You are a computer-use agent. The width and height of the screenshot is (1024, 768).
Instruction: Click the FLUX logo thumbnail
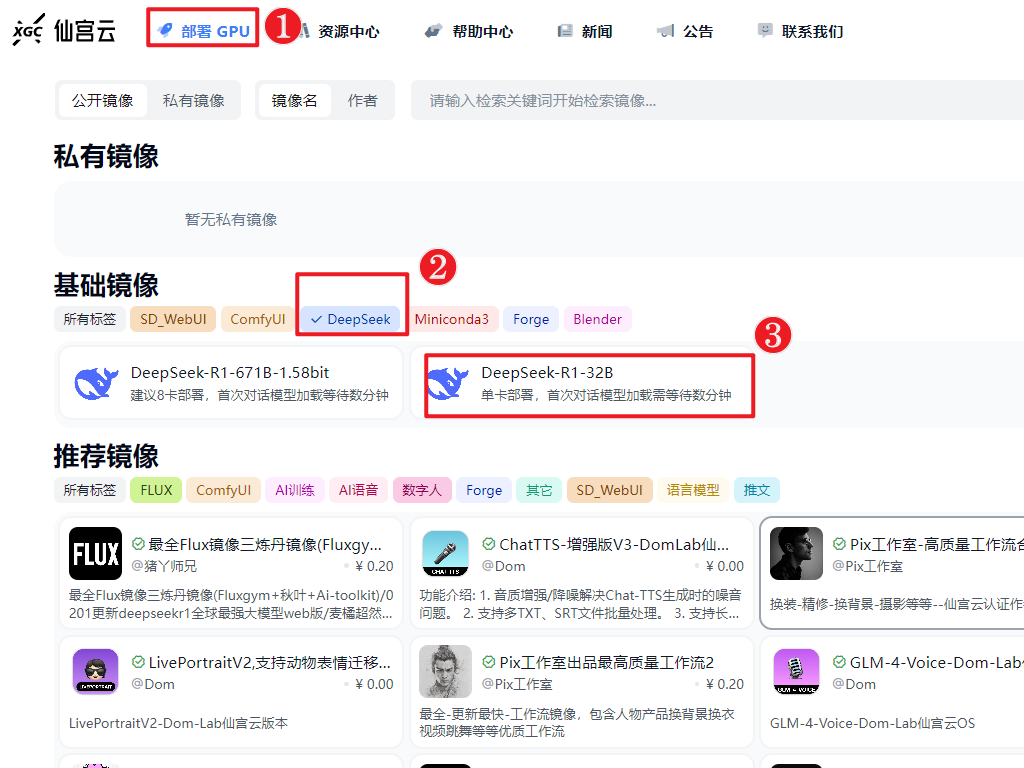pyautogui.click(x=95, y=553)
